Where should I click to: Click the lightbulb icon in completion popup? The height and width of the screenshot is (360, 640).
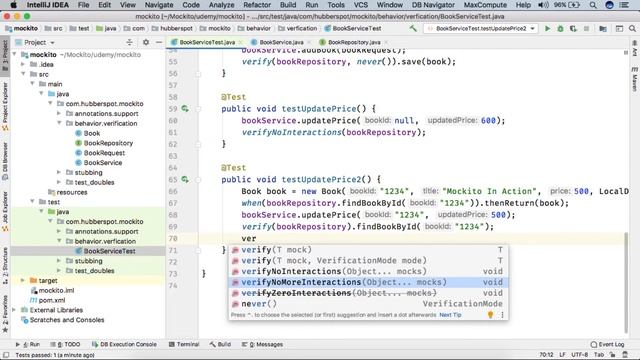click(x=490, y=315)
